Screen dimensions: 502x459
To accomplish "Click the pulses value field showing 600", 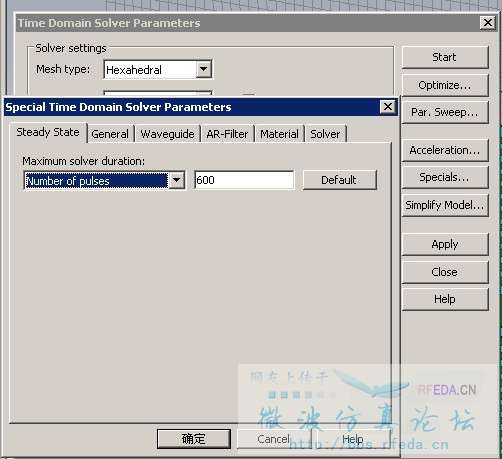I will tap(244, 180).
